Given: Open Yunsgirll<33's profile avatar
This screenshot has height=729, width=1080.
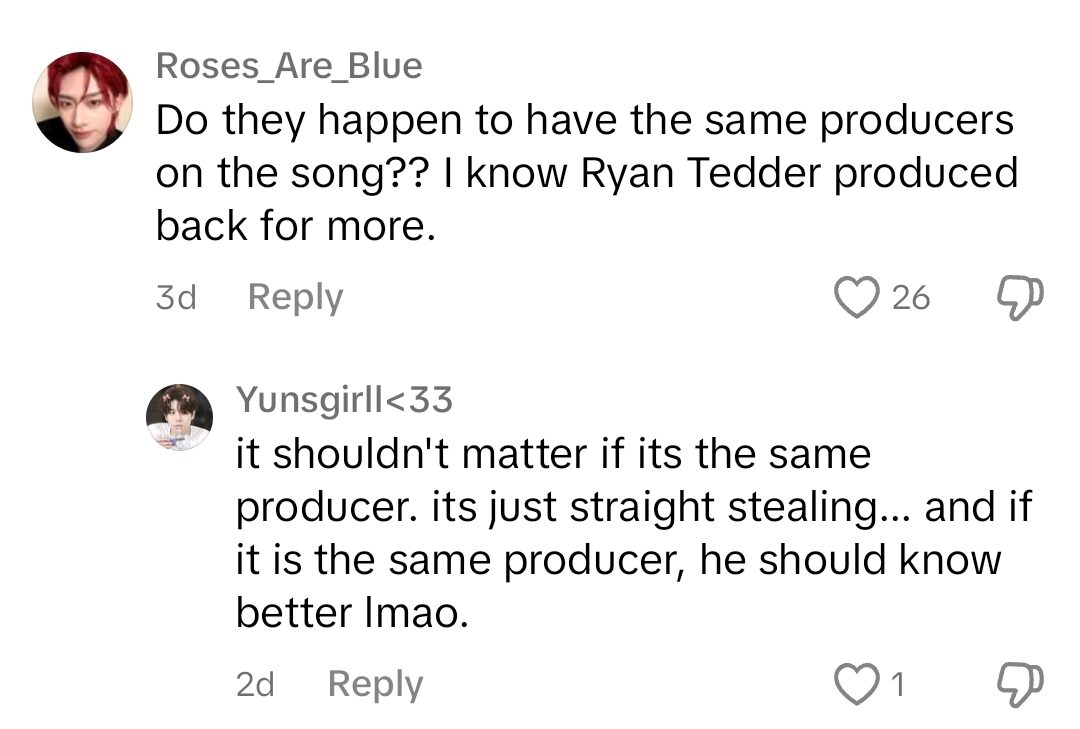Looking at the screenshot, I should [x=180, y=417].
